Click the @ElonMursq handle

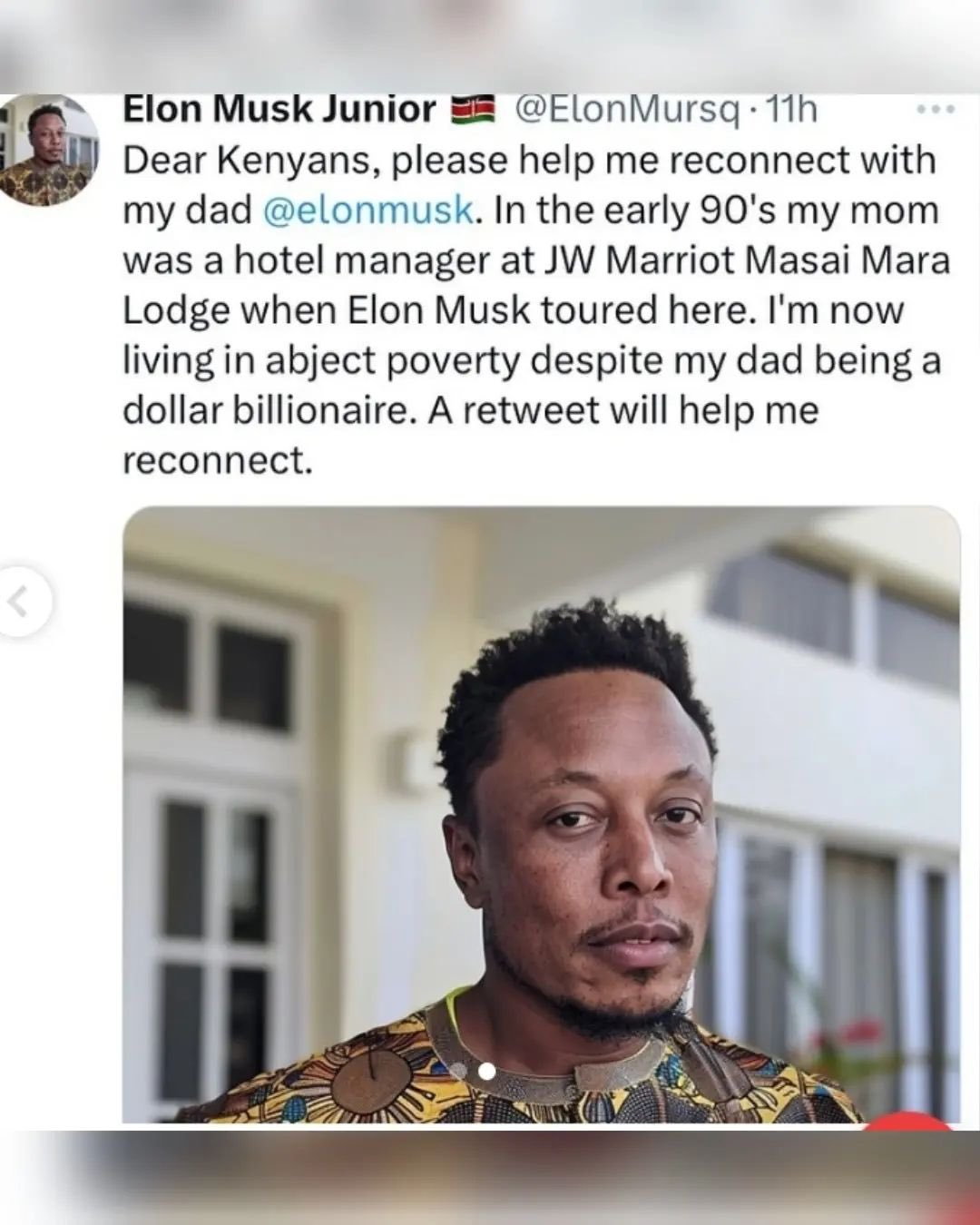[627, 110]
